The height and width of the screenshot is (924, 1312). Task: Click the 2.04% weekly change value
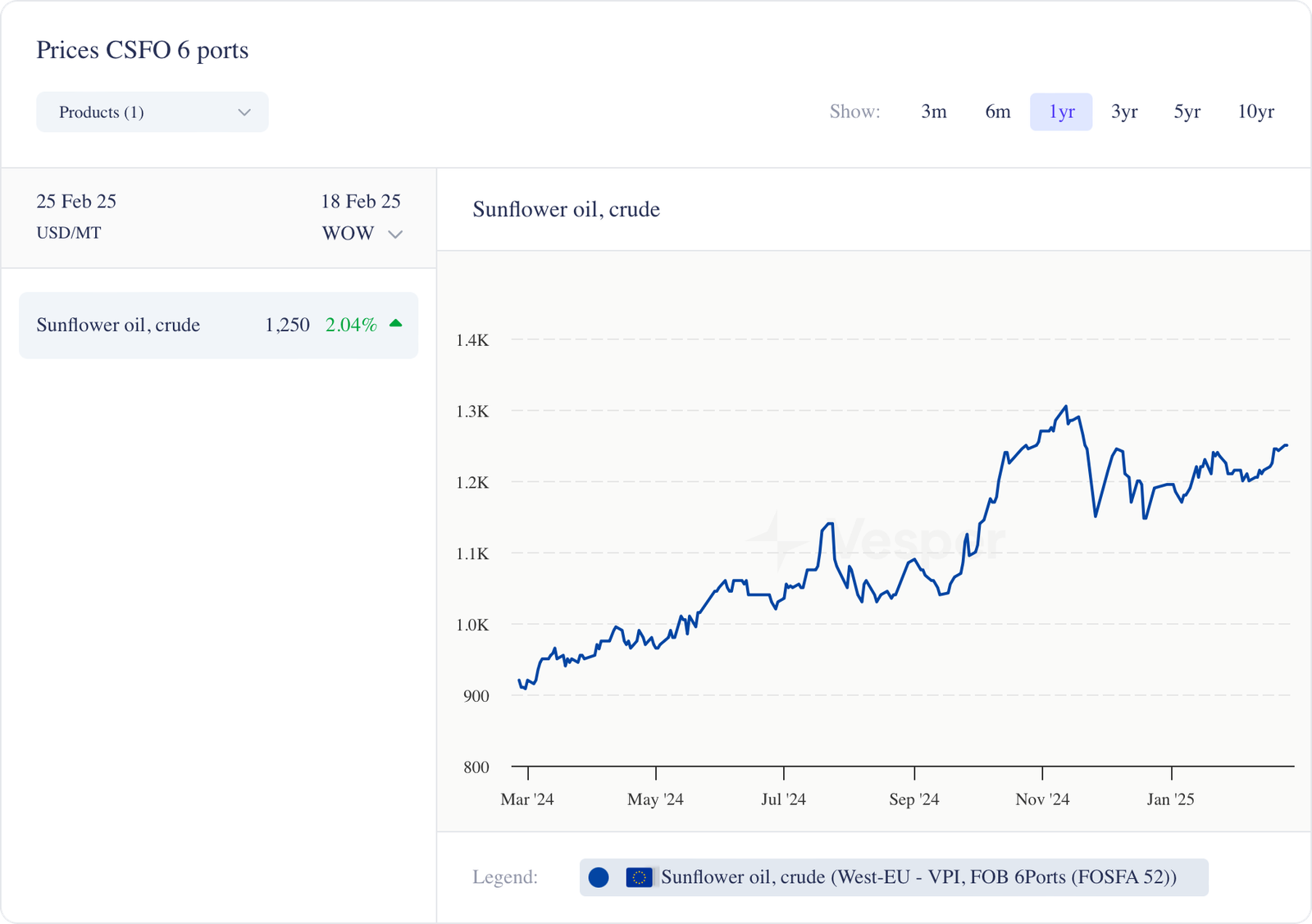tap(351, 325)
